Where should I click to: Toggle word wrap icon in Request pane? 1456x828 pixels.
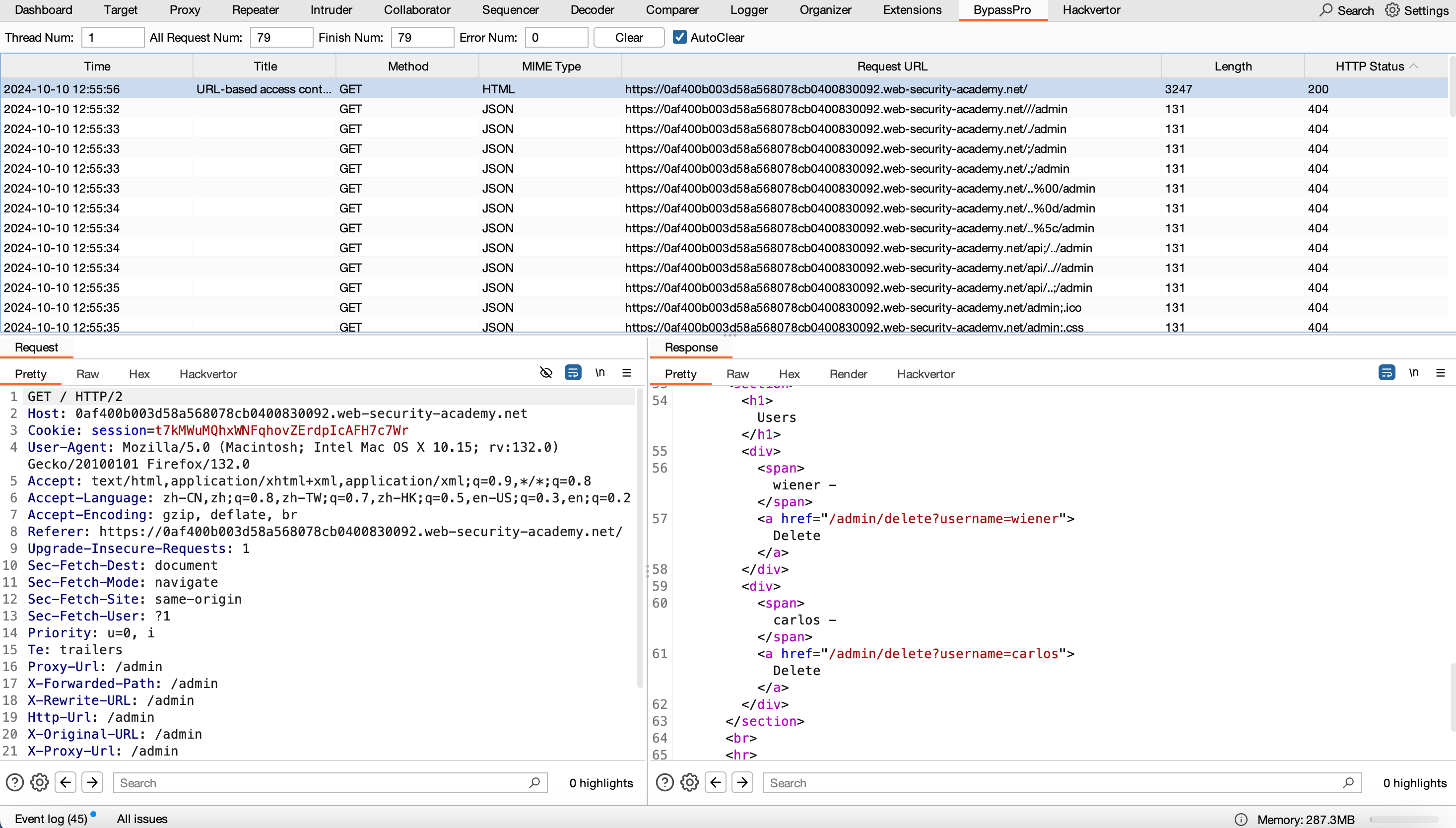573,372
